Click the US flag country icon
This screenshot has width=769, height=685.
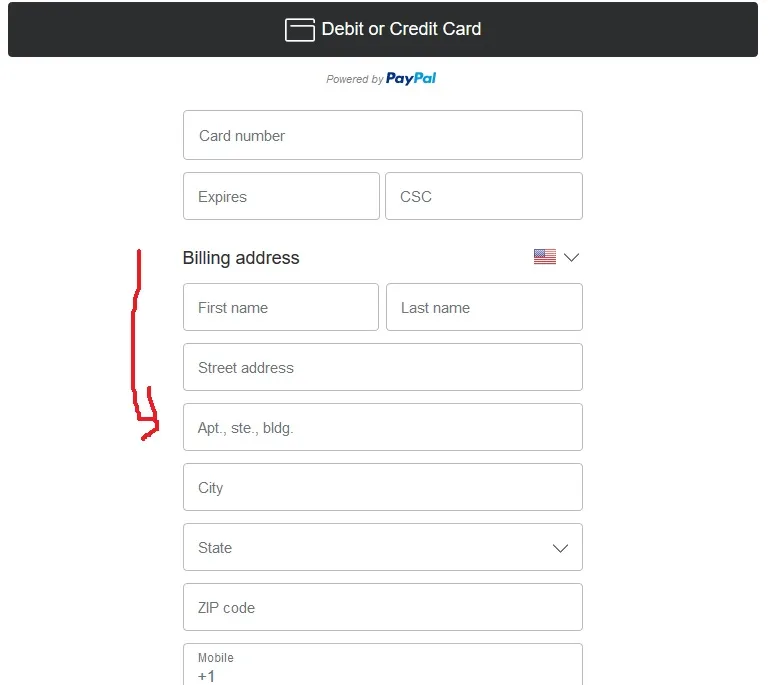point(544,257)
